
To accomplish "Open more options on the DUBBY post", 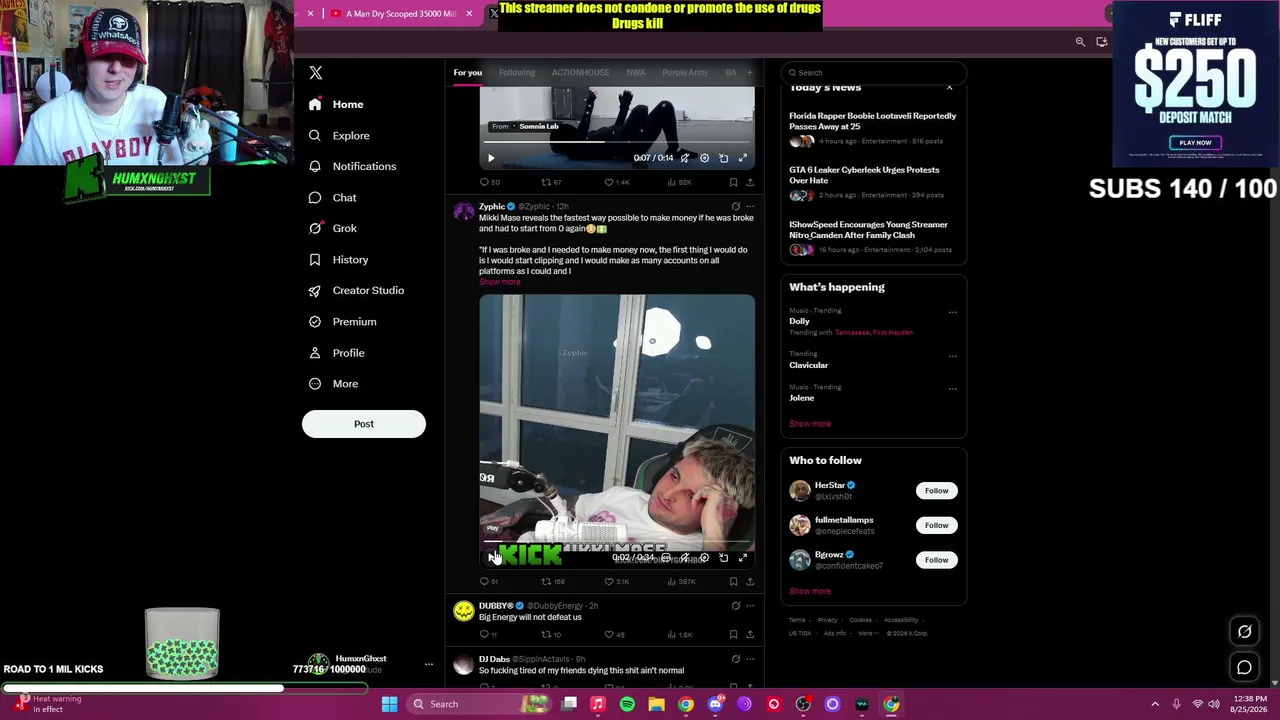I will coord(750,606).
